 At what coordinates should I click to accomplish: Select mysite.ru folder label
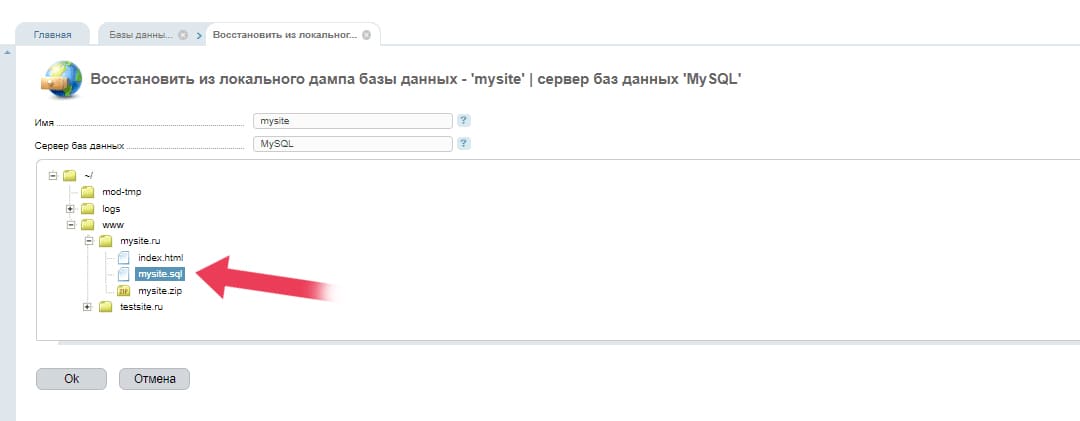click(x=141, y=241)
